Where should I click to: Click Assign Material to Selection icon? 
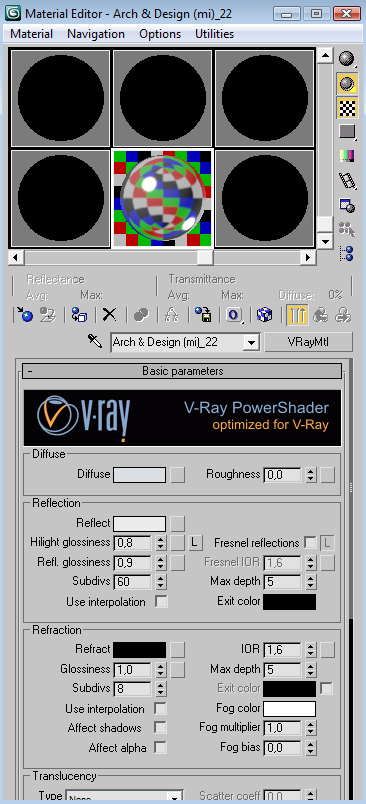click(x=79, y=314)
